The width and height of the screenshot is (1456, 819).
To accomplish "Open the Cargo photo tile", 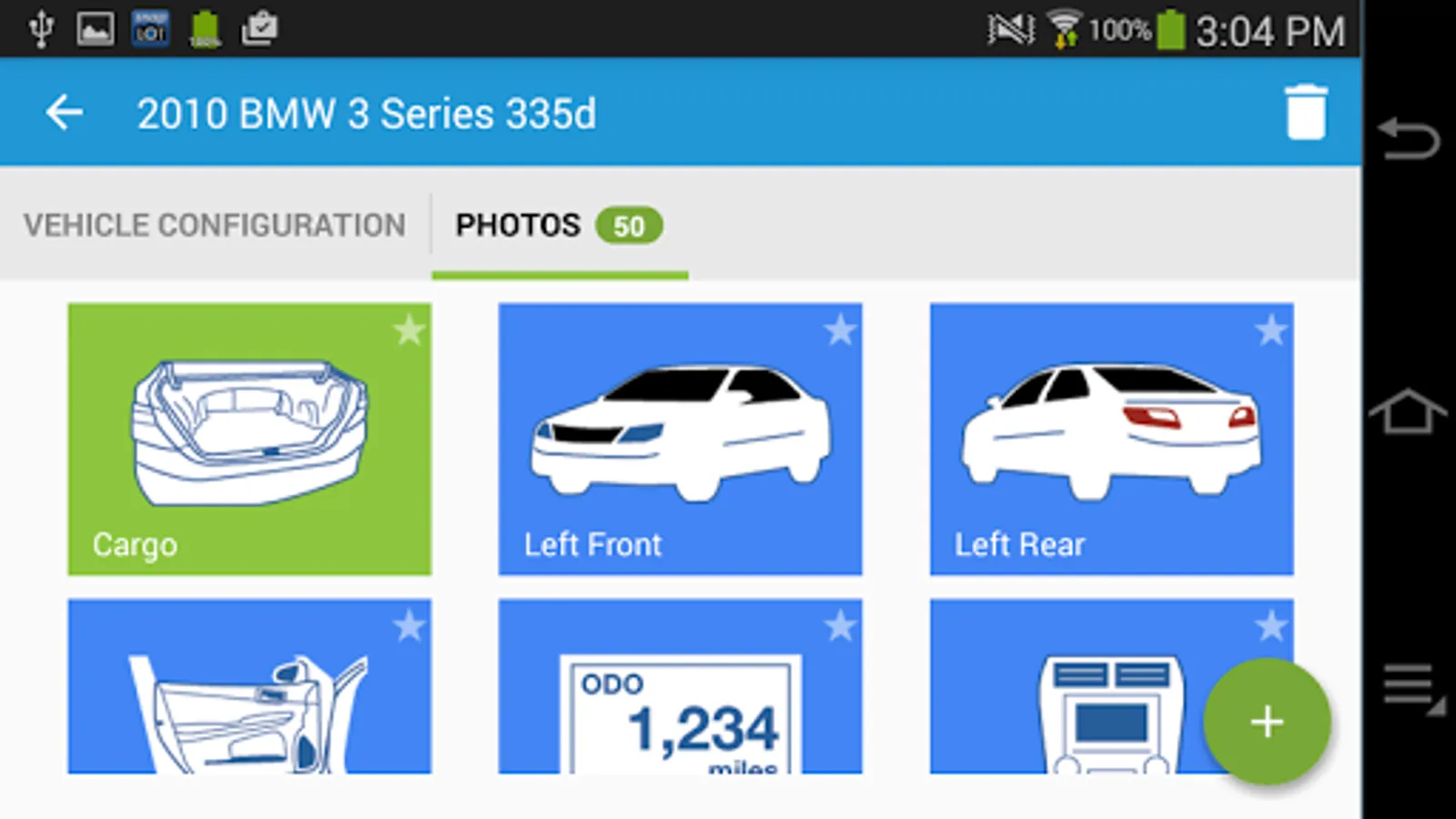I will (249, 439).
